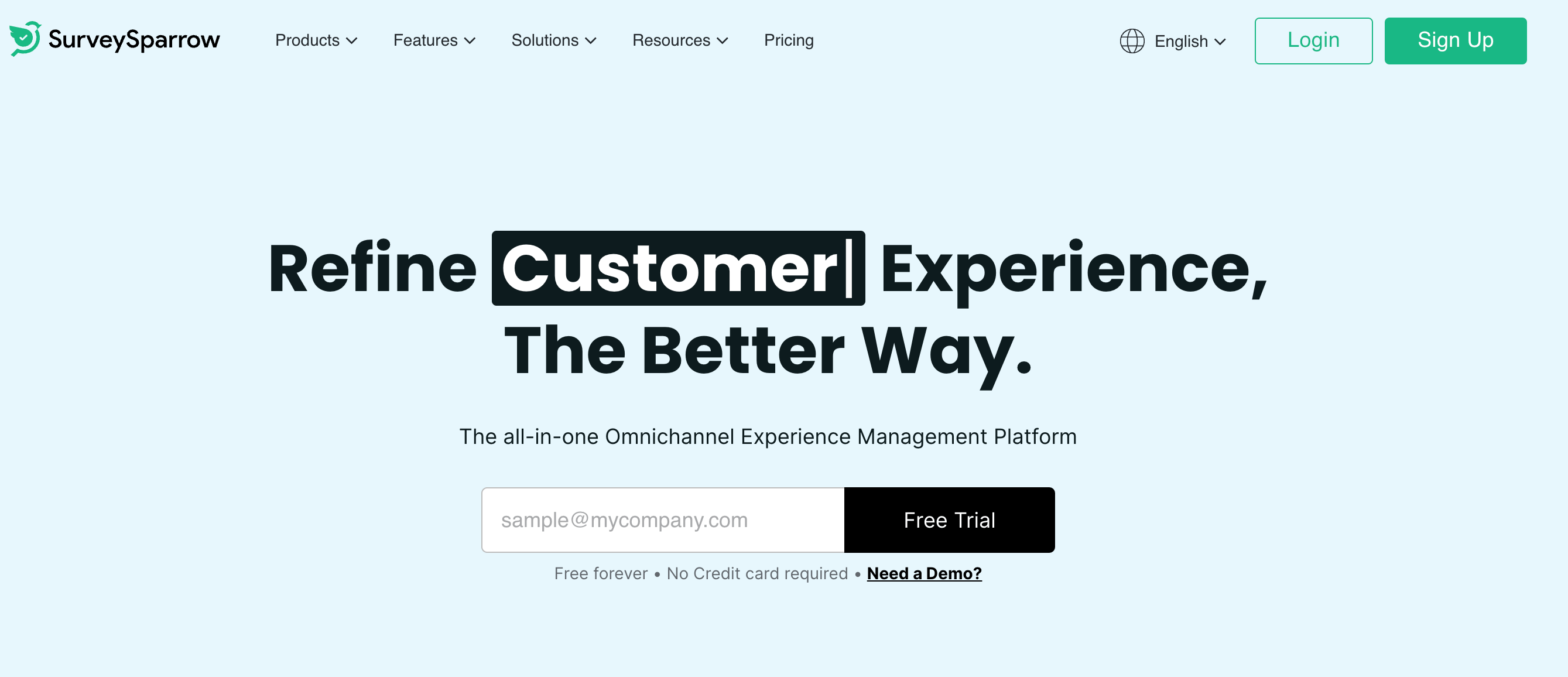Click the Need a Demo link
Image resolution: width=1568 pixels, height=677 pixels.
pyautogui.click(x=924, y=573)
